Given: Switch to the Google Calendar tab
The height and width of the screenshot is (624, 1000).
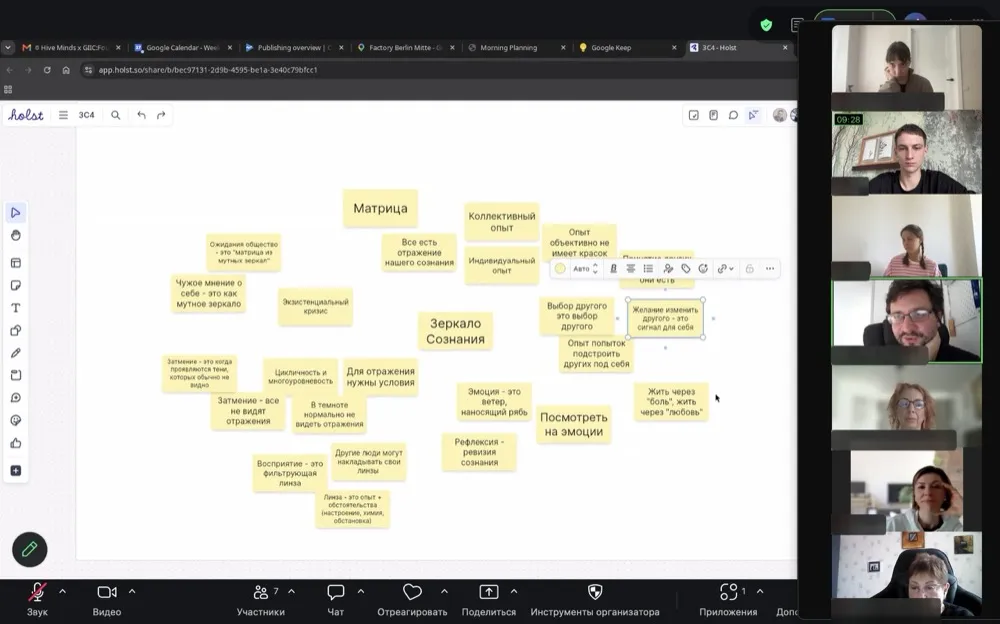Looking at the screenshot, I should [182, 47].
